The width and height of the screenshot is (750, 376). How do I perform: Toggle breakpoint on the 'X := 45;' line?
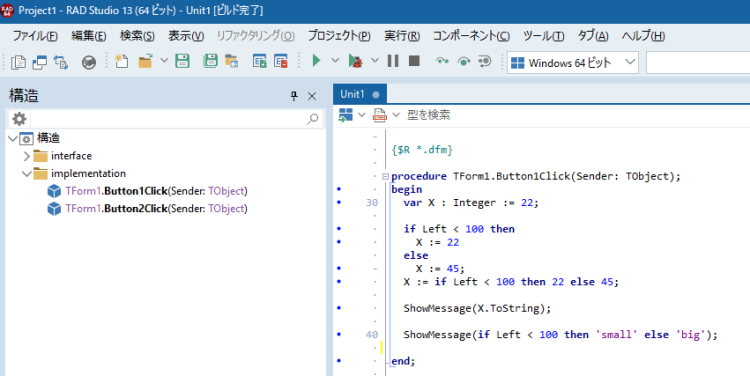coord(339,268)
